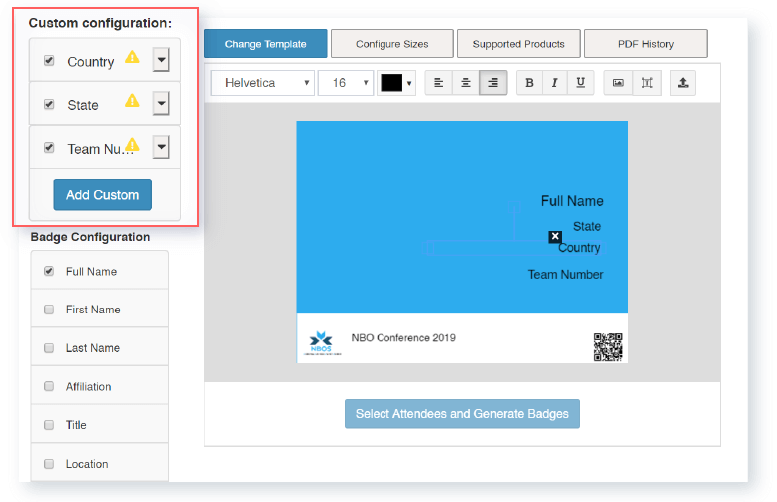
Task: Click the black X remove handle on badge
Action: coord(555,236)
